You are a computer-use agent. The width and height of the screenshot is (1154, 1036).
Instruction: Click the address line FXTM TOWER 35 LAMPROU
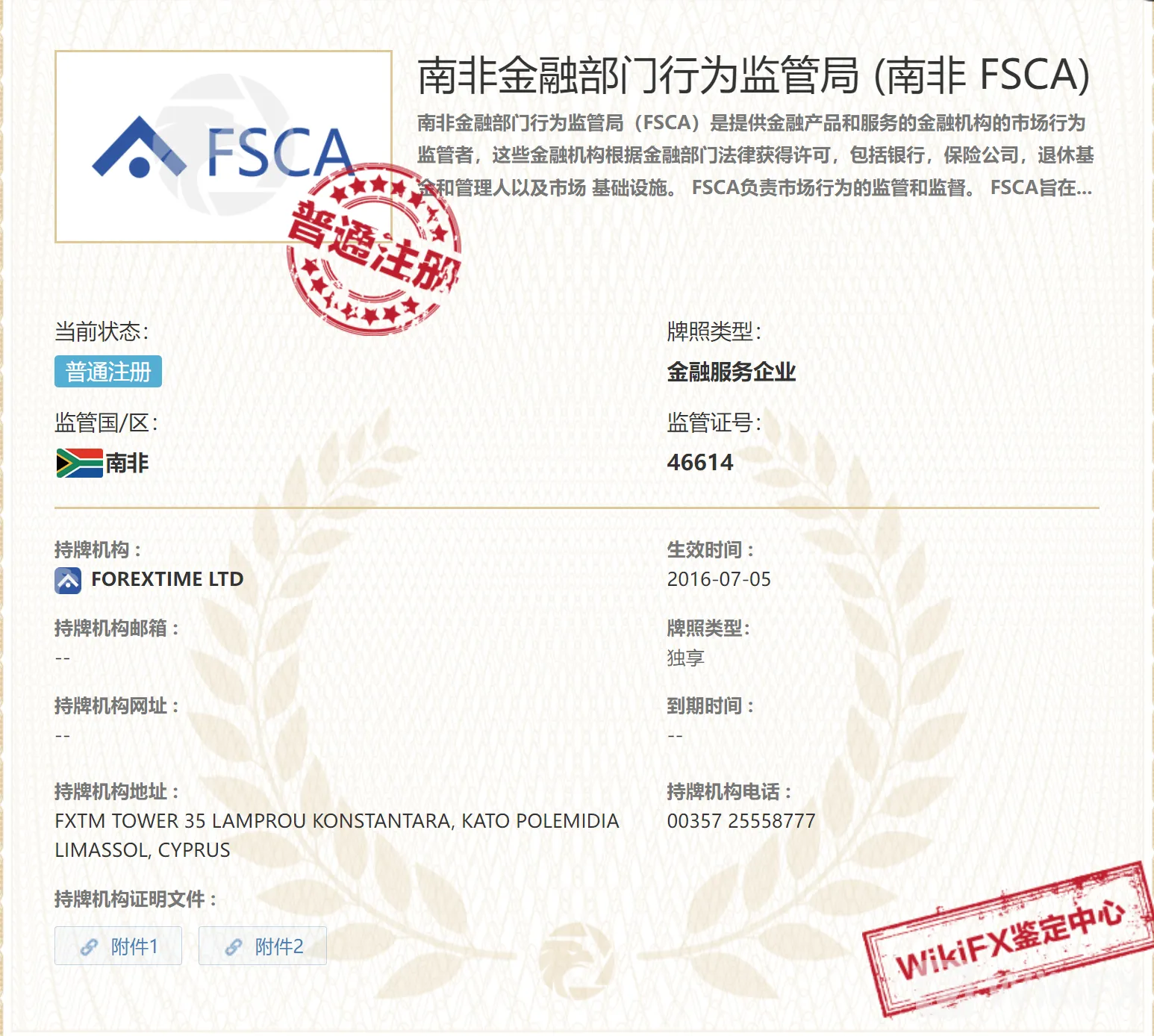(x=337, y=821)
